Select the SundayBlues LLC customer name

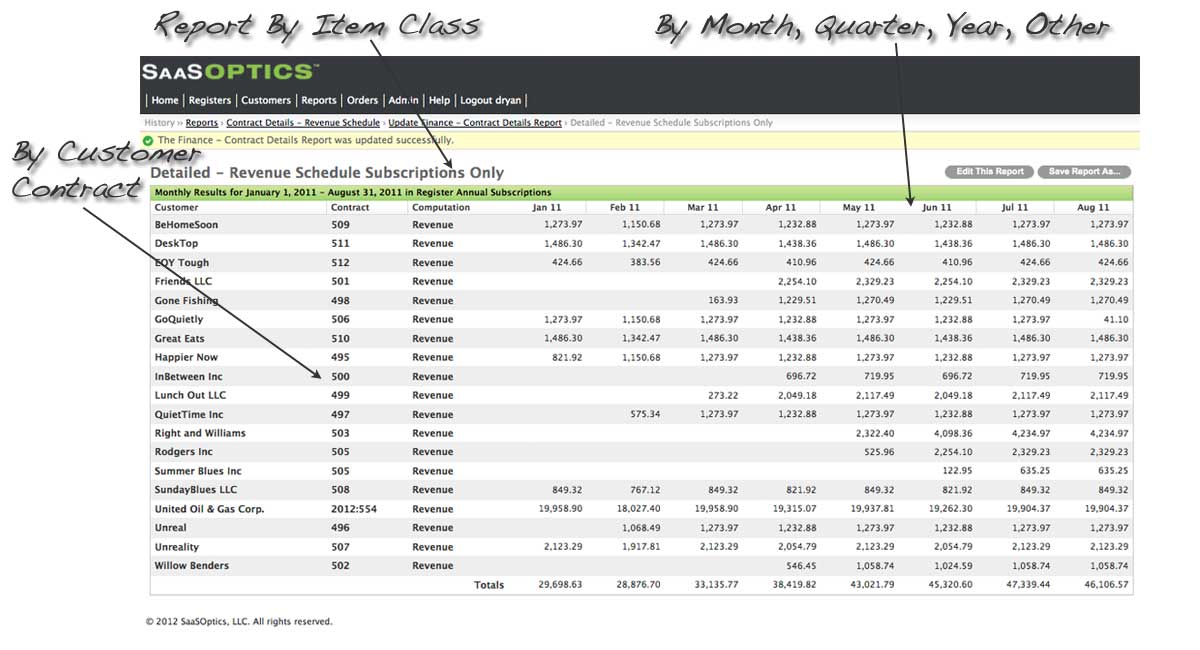click(196, 491)
